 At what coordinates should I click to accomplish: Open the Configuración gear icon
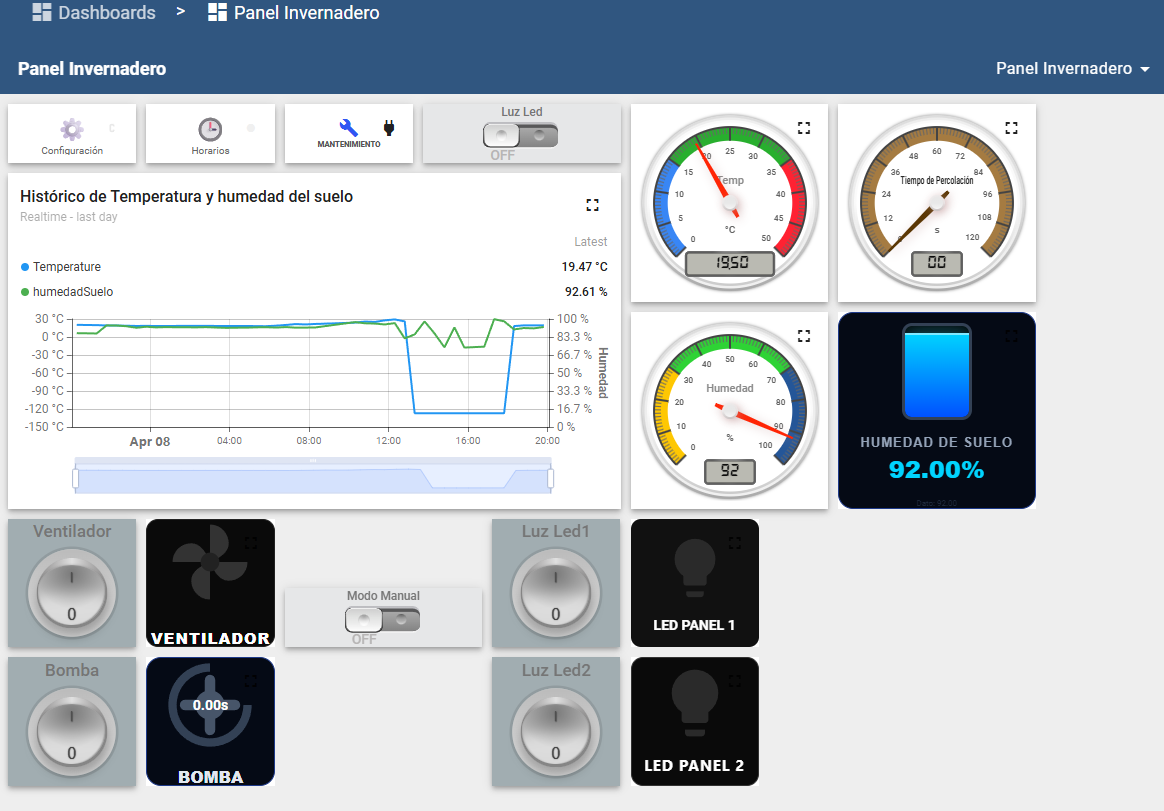71,129
